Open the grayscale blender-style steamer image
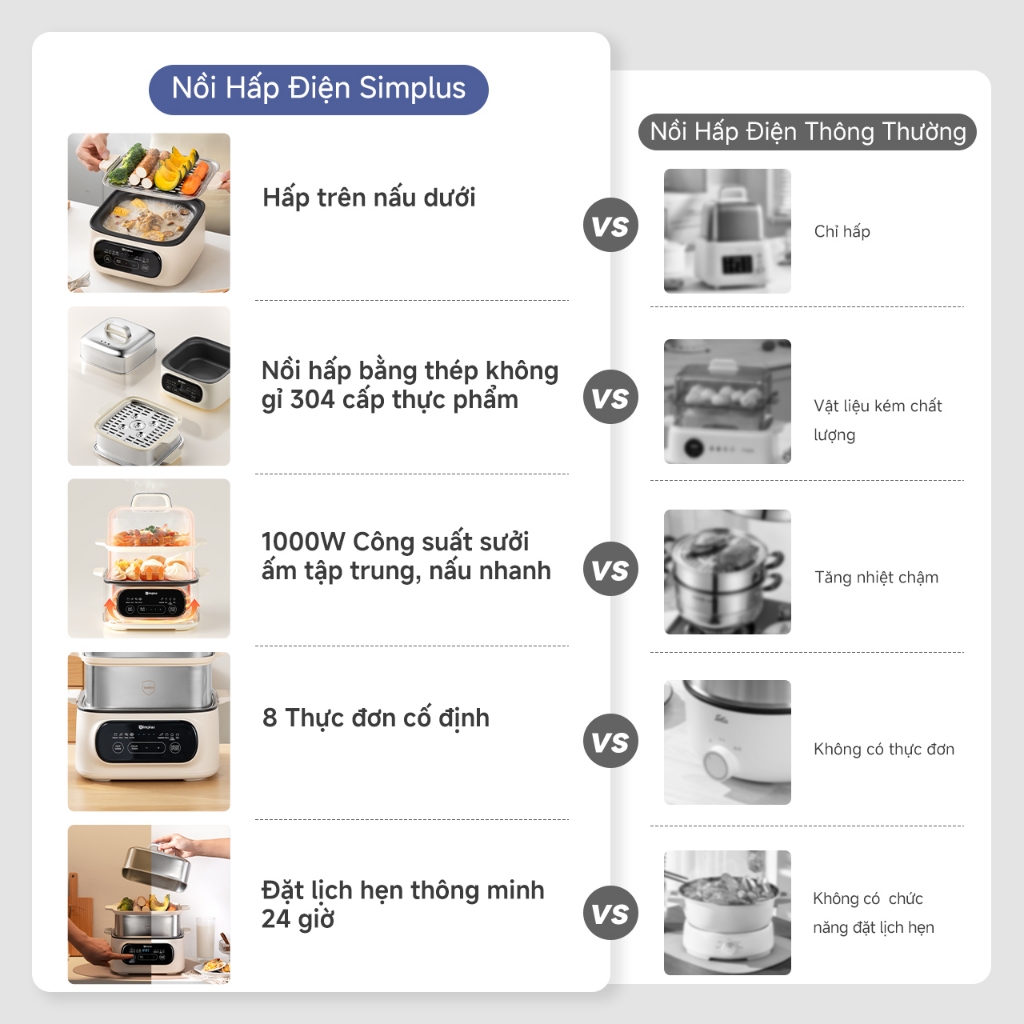This screenshot has height=1024, width=1024. point(728,231)
